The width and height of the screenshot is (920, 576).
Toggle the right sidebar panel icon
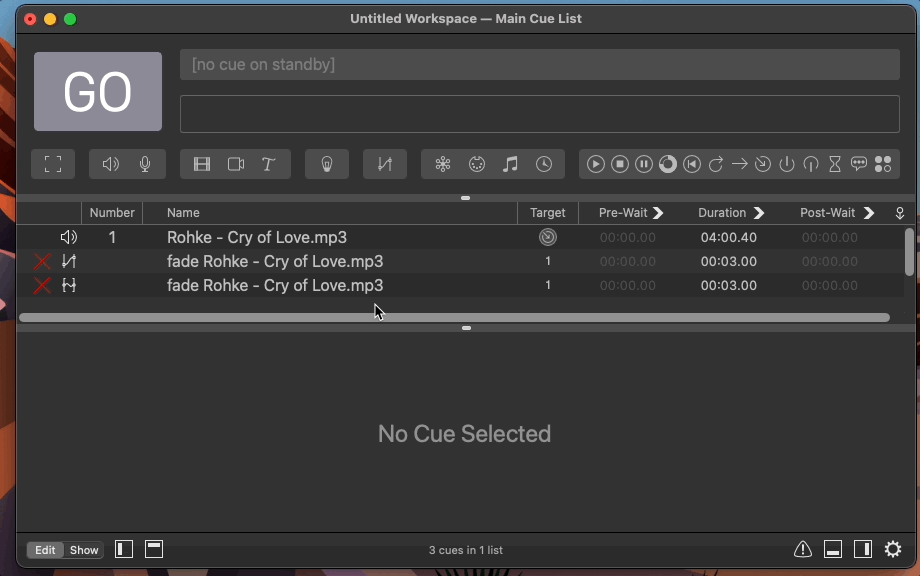(x=863, y=550)
